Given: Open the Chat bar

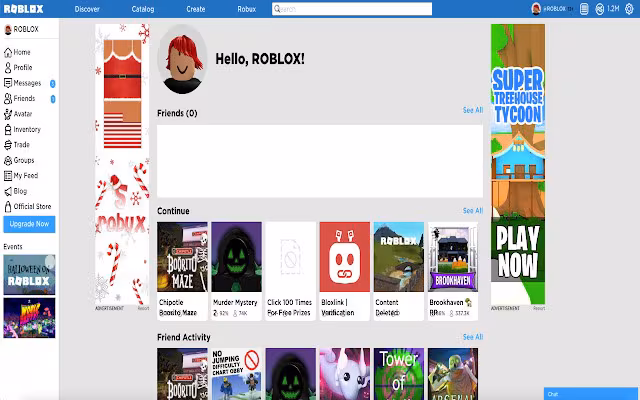Looking at the screenshot, I should 591,394.
